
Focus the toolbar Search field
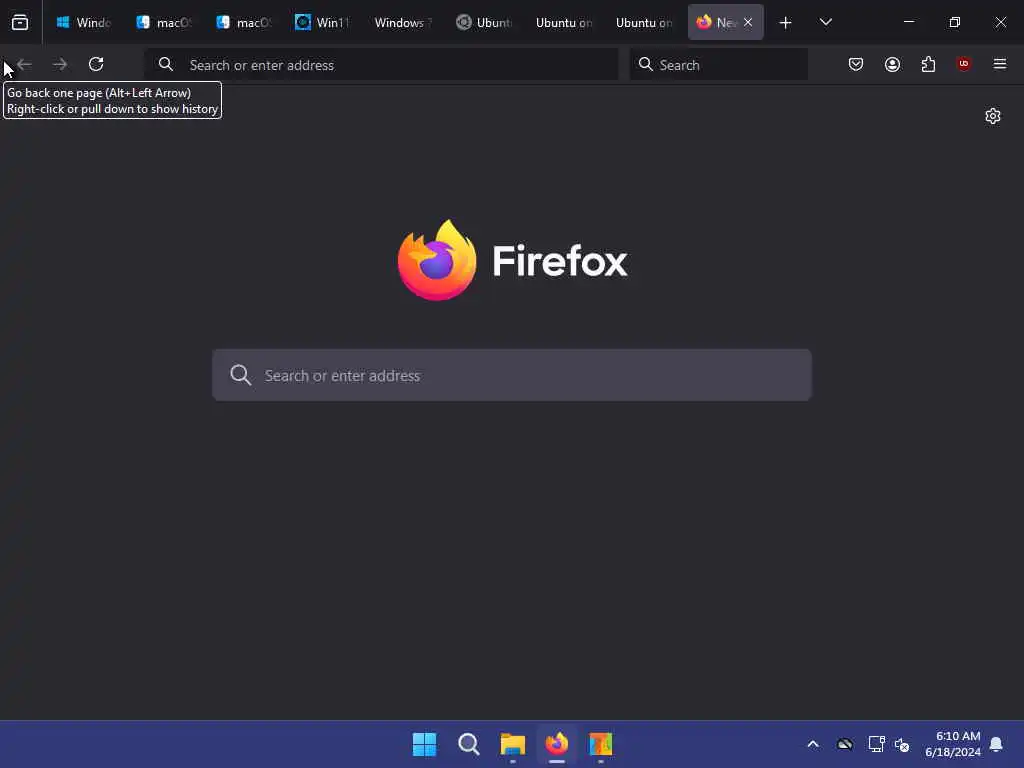click(x=718, y=64)
